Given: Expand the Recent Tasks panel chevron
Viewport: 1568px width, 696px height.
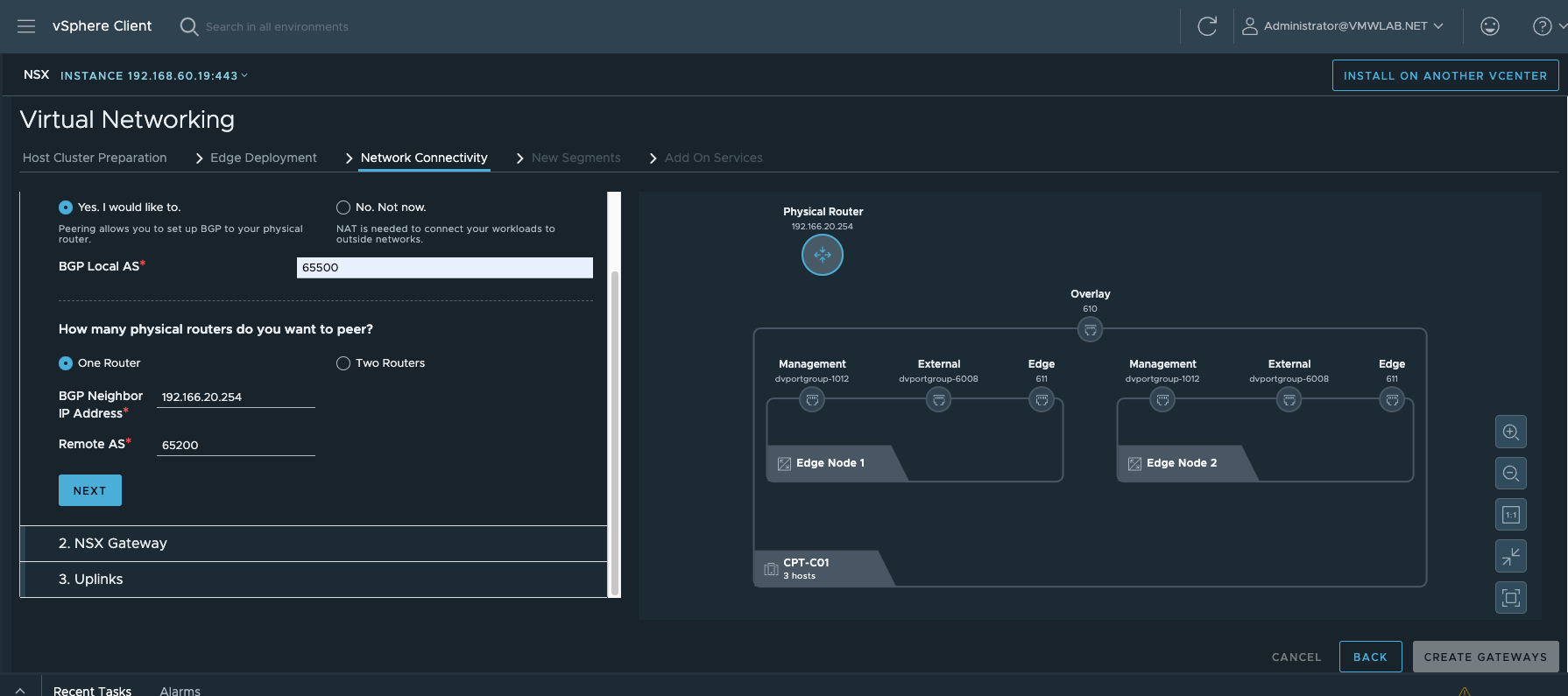Looking at the screenshot, I should click(20, 691).
